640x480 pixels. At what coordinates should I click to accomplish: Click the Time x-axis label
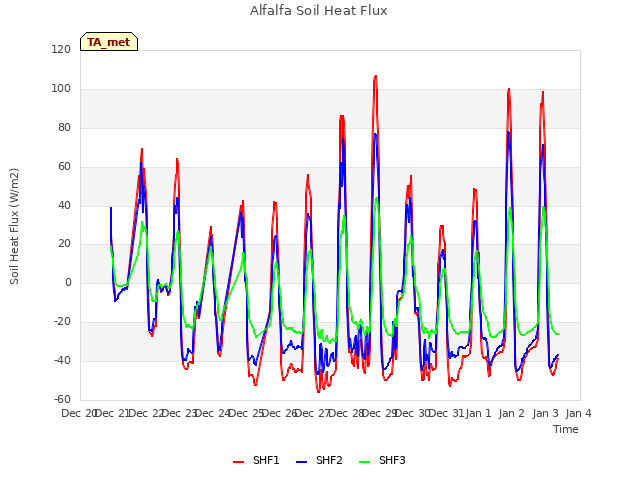pyautogui.click(x=566, y=429)
